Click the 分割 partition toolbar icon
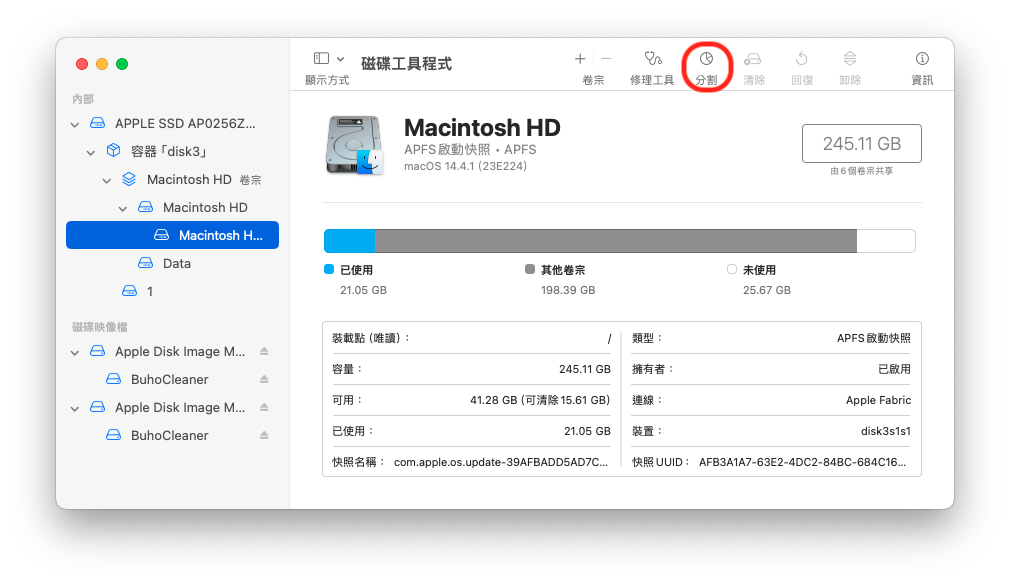The image size is (1010, 583). click(x=707, y=59)
